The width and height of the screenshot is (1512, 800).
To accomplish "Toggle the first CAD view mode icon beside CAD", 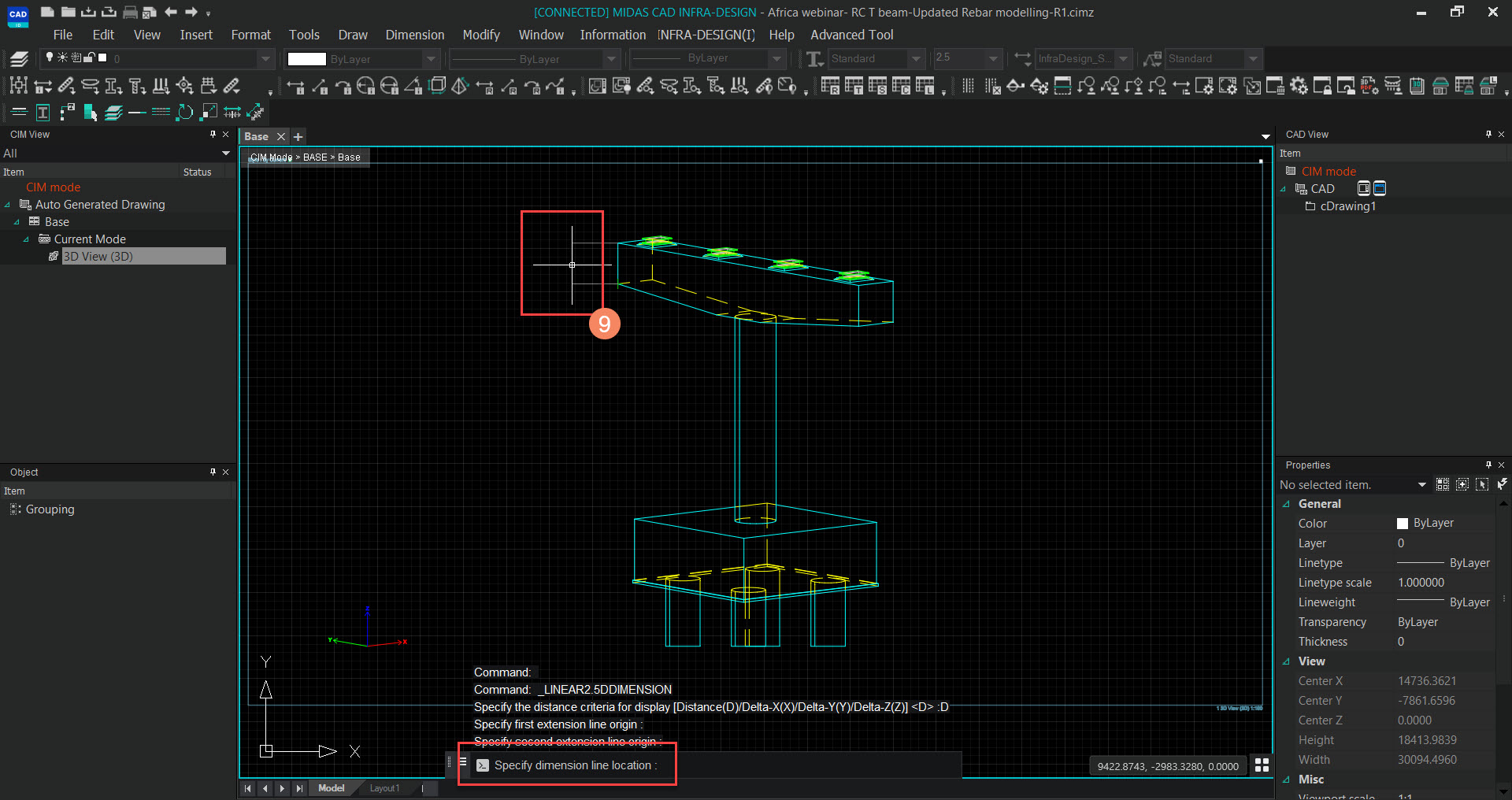I will 1364,188.
